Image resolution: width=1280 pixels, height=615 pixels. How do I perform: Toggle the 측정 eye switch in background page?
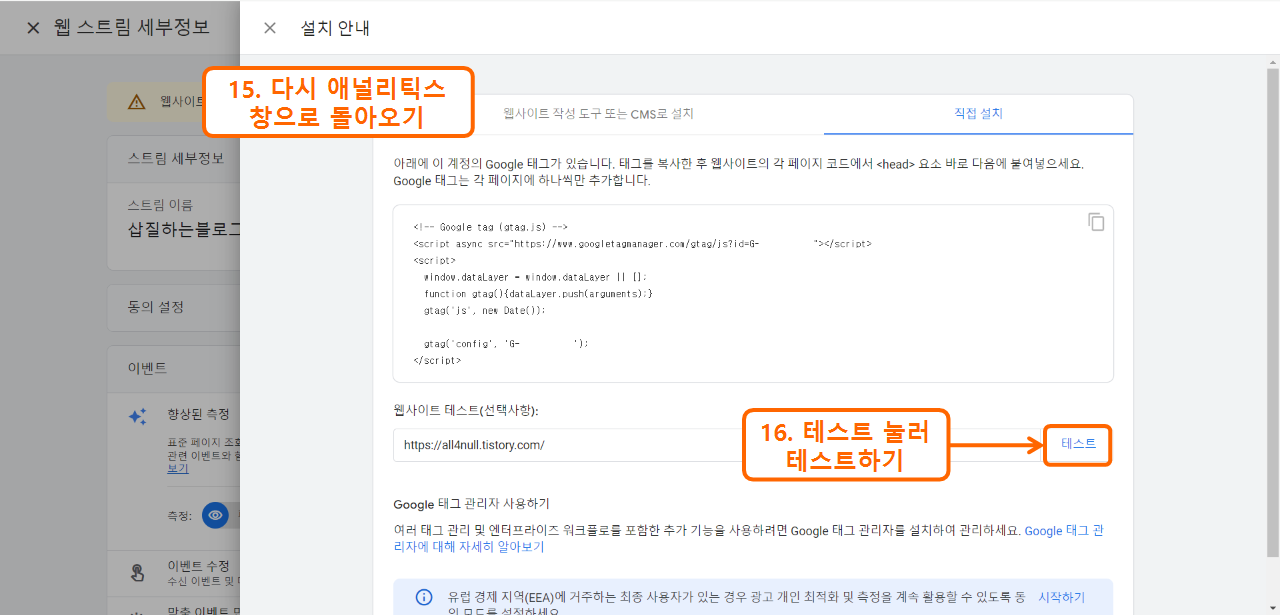click(x=215, y=515)
